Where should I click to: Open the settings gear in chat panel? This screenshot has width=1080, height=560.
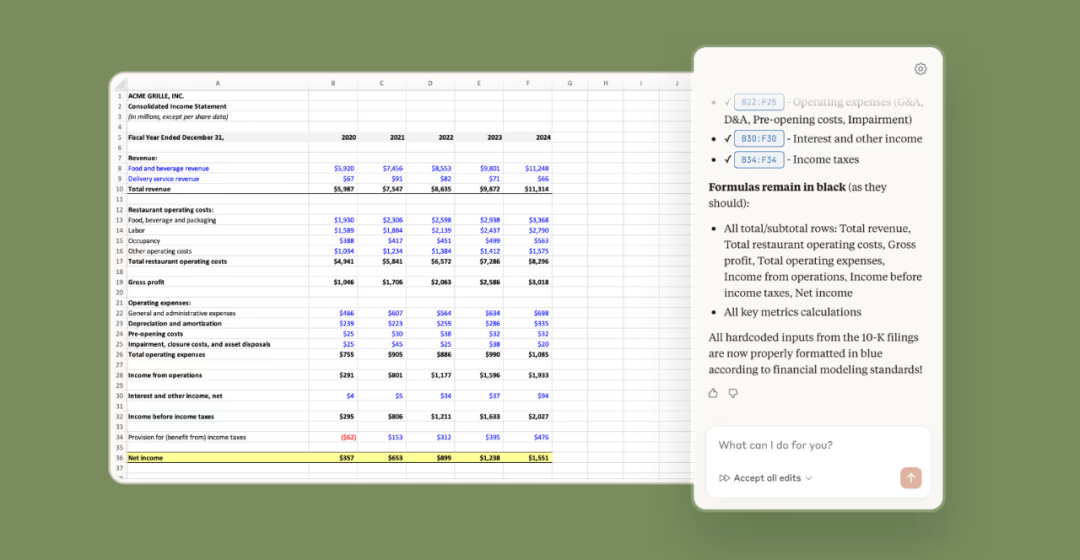point(920,69)
